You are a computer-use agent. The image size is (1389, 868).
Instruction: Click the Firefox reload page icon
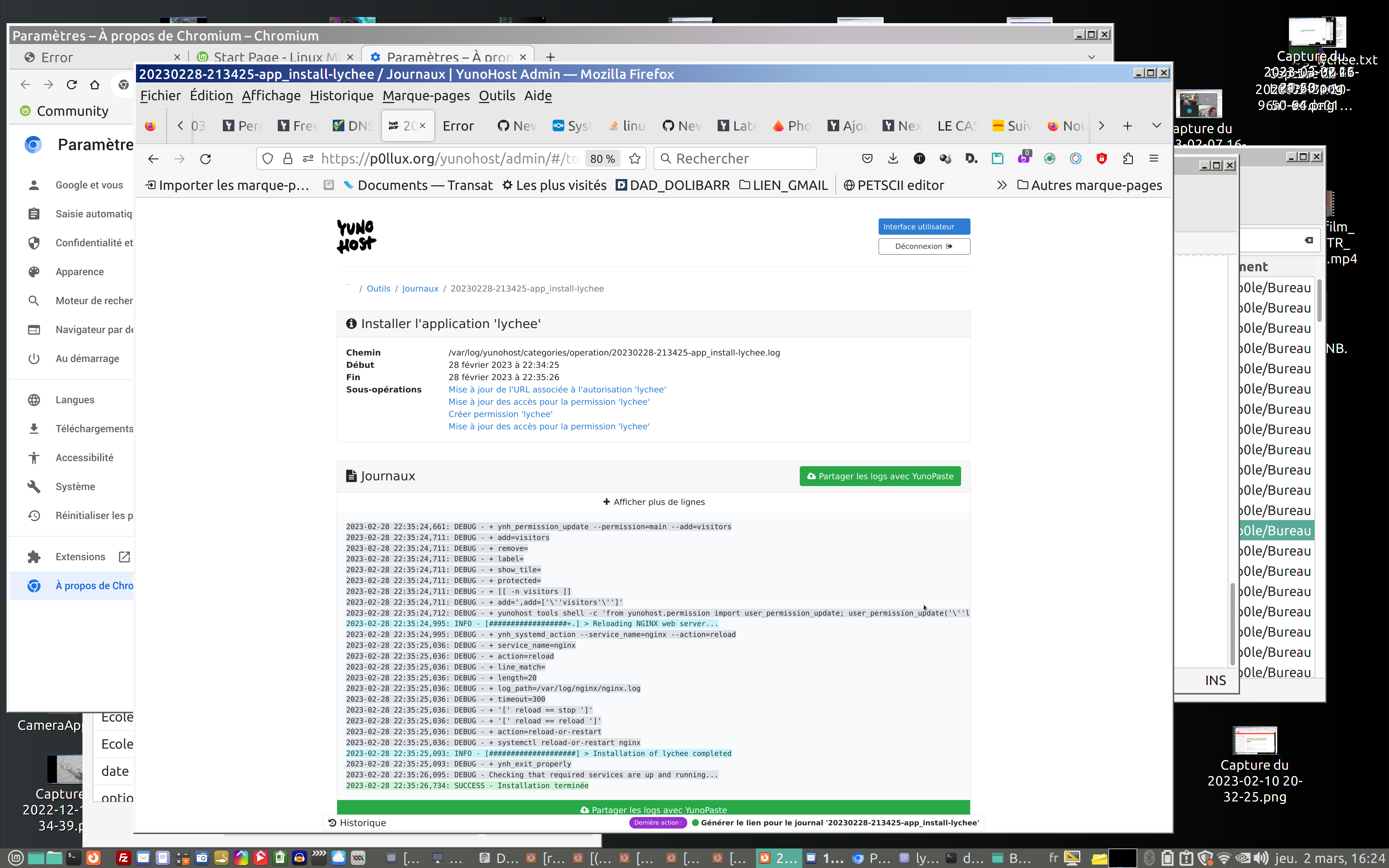[x=205, y=158]
